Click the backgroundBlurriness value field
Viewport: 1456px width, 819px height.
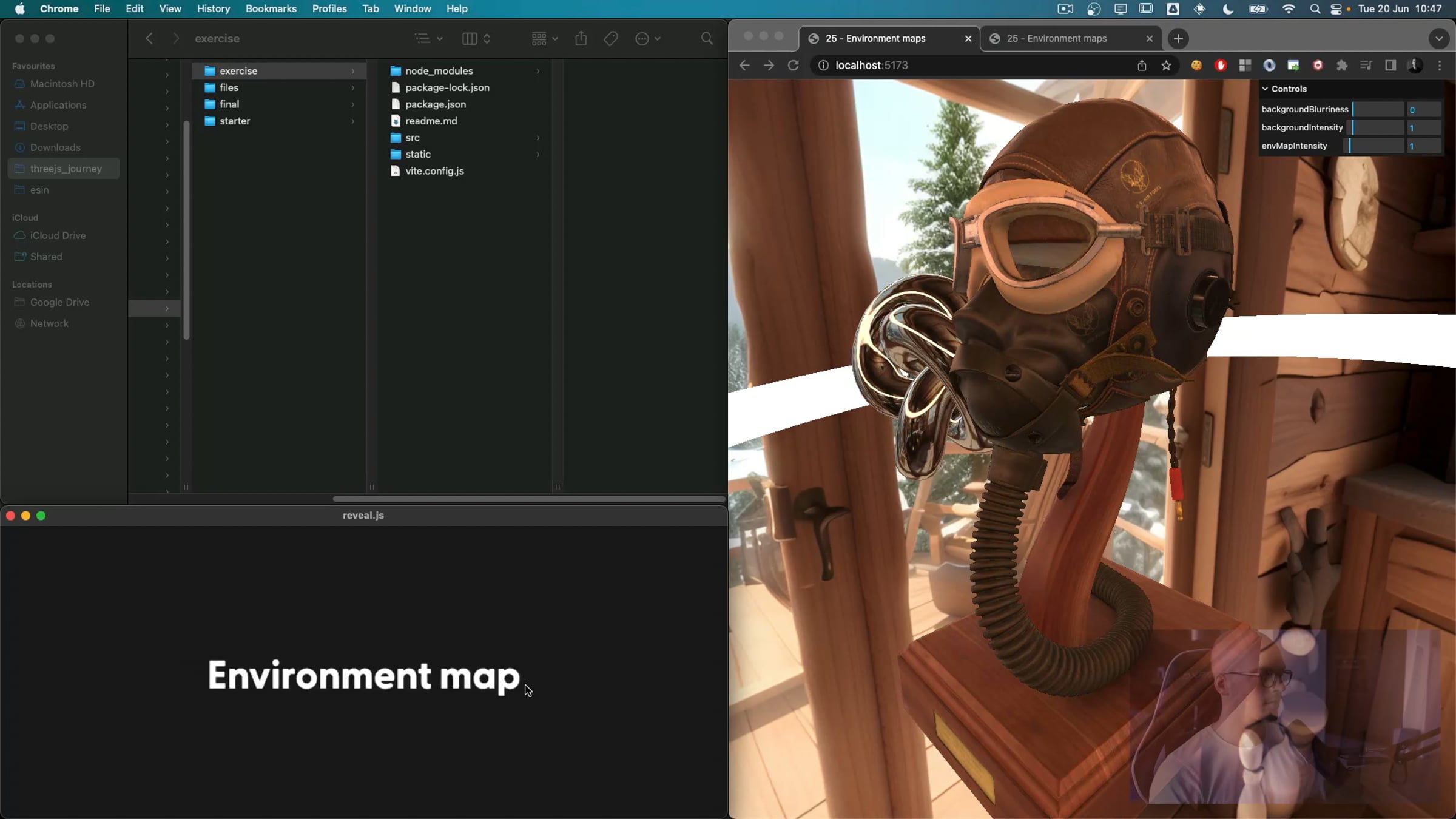(1423, 110)
